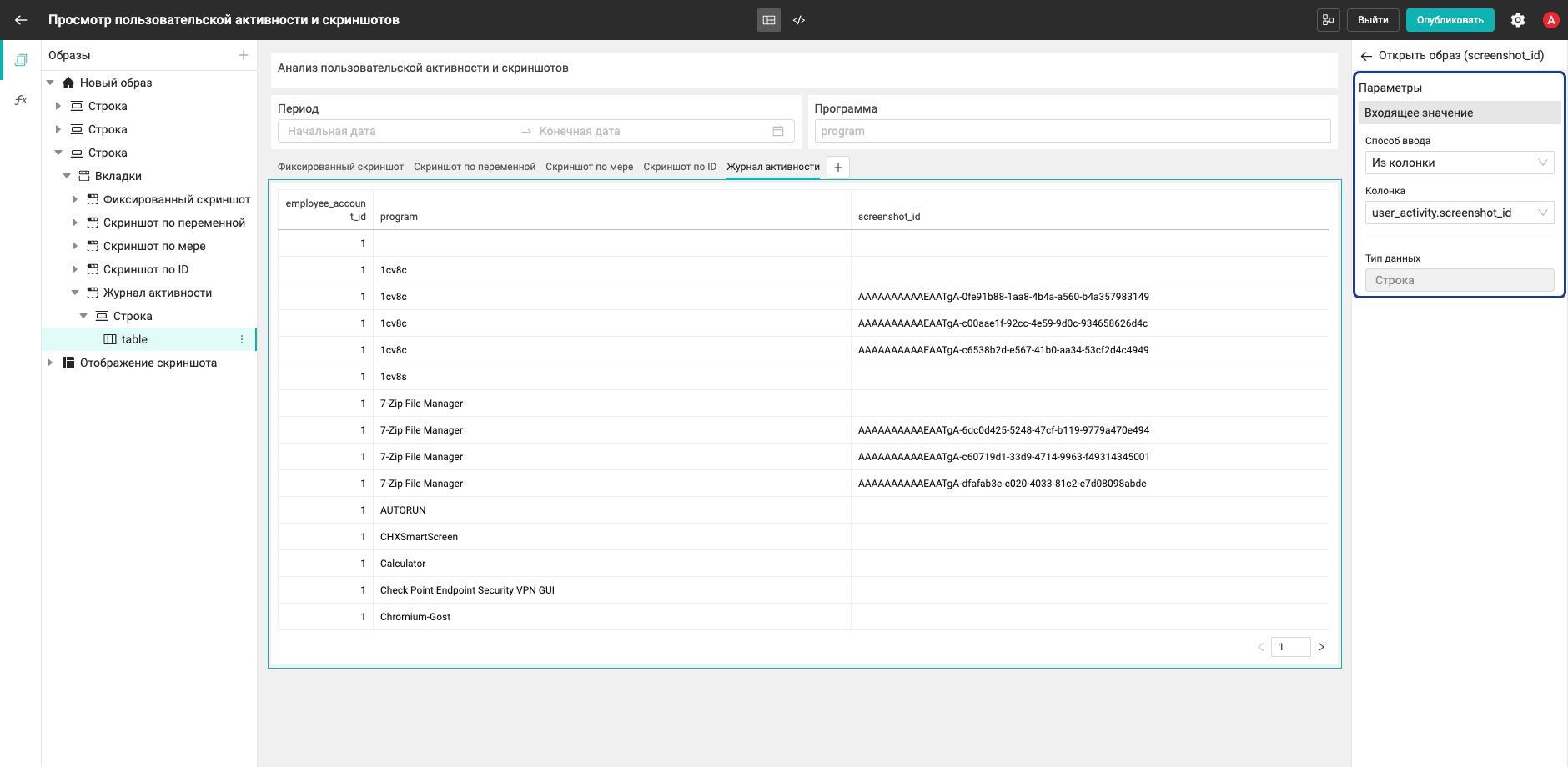
Task: Open the formulas fx sidebar panel
Action: point(21,100)
